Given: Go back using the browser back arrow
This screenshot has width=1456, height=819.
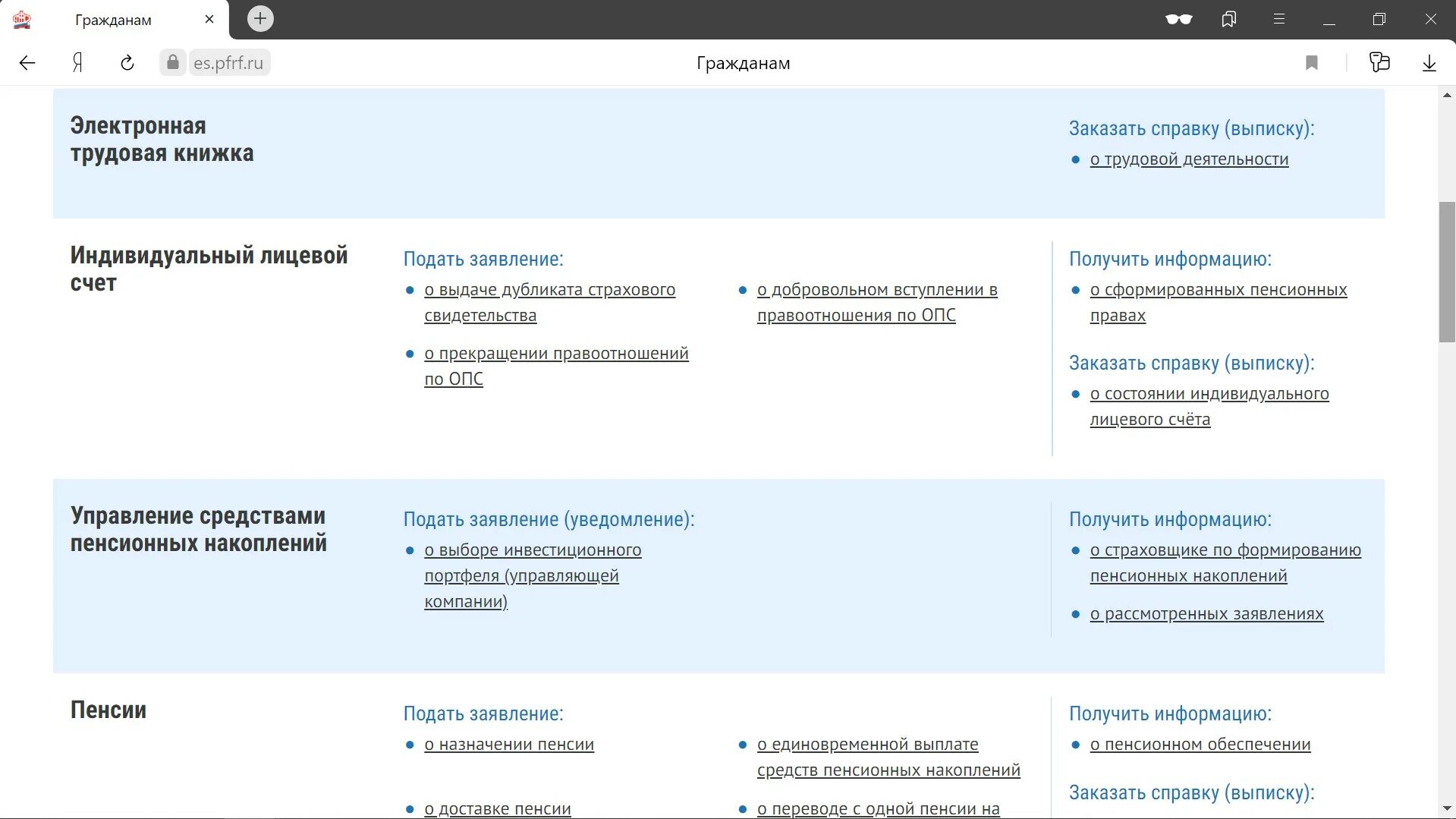Looking at the screenshot, I should tap(27, 63).
